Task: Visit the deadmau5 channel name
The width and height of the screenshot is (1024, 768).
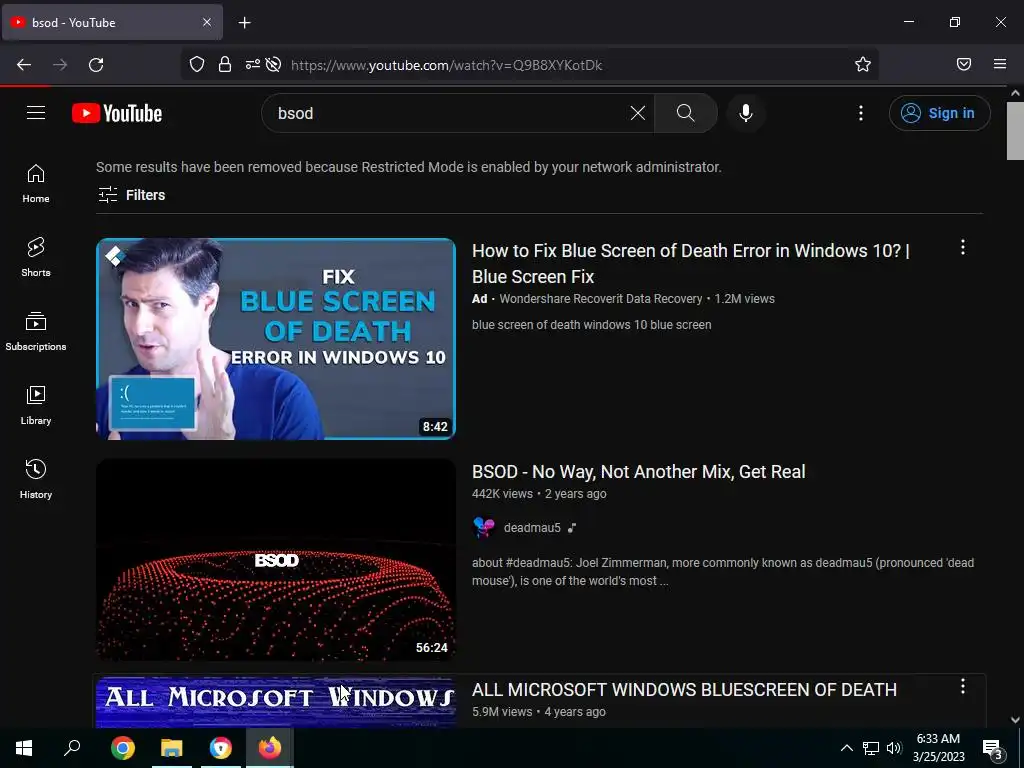Action: [532, 528]
